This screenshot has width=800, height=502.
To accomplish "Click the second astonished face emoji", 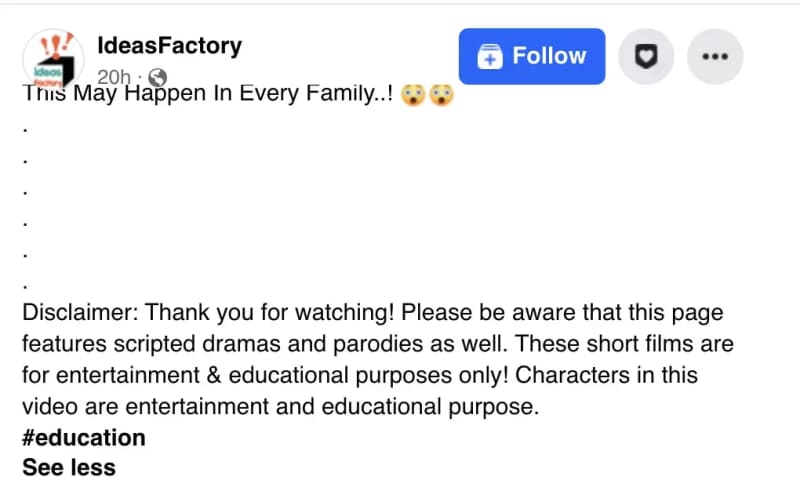I will (441, 97).
